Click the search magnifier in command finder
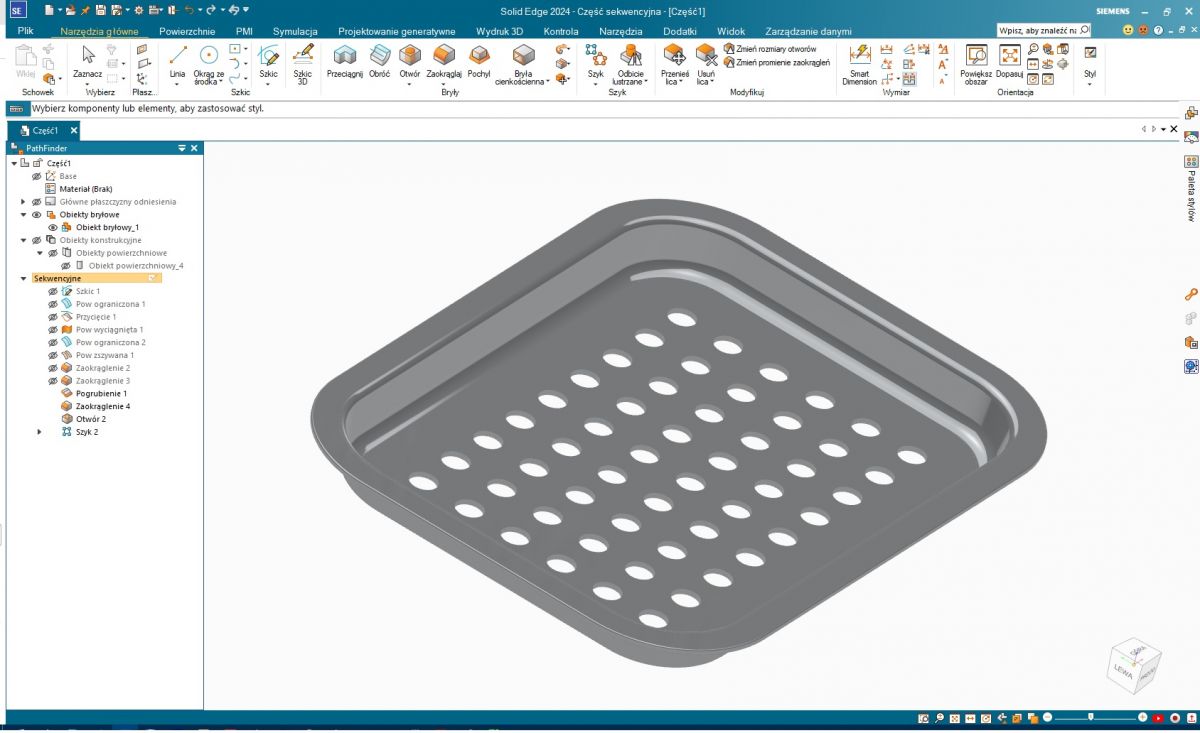This screenshot has height=733, width=1200. (x=1084, y=31)
